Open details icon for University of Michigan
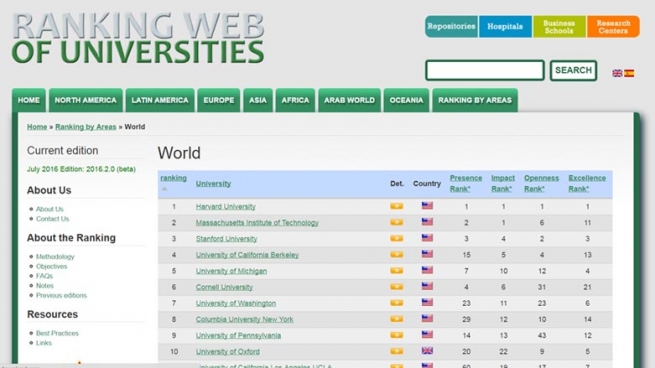Viewport: 655px width, 368px height. pyautogui.click(x=396, y=271)
